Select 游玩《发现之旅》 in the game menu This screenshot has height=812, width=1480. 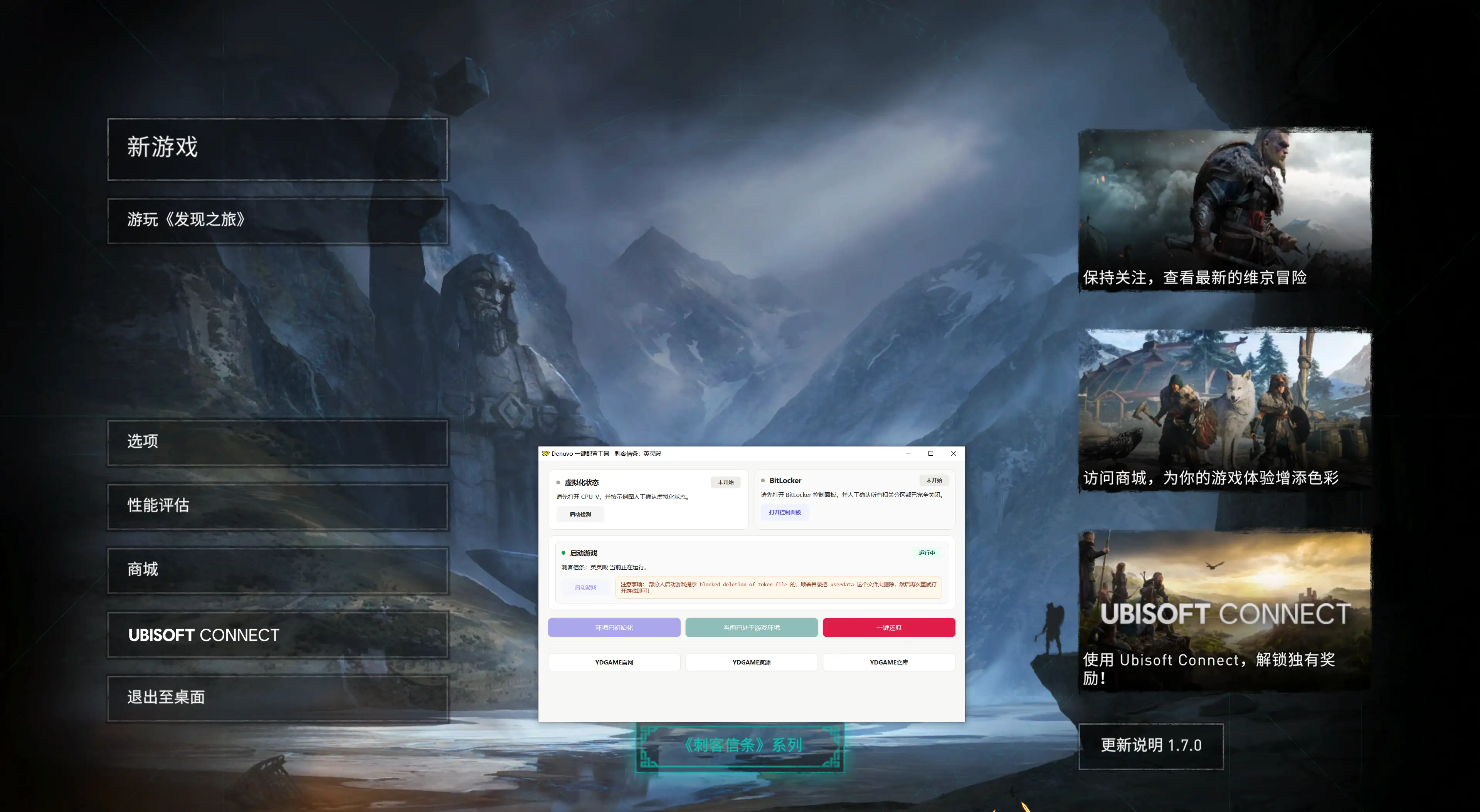[x=277, y=221]
